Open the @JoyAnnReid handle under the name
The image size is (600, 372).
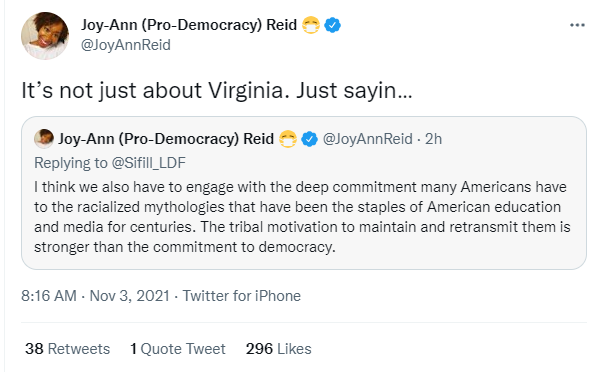click(126, 45)
